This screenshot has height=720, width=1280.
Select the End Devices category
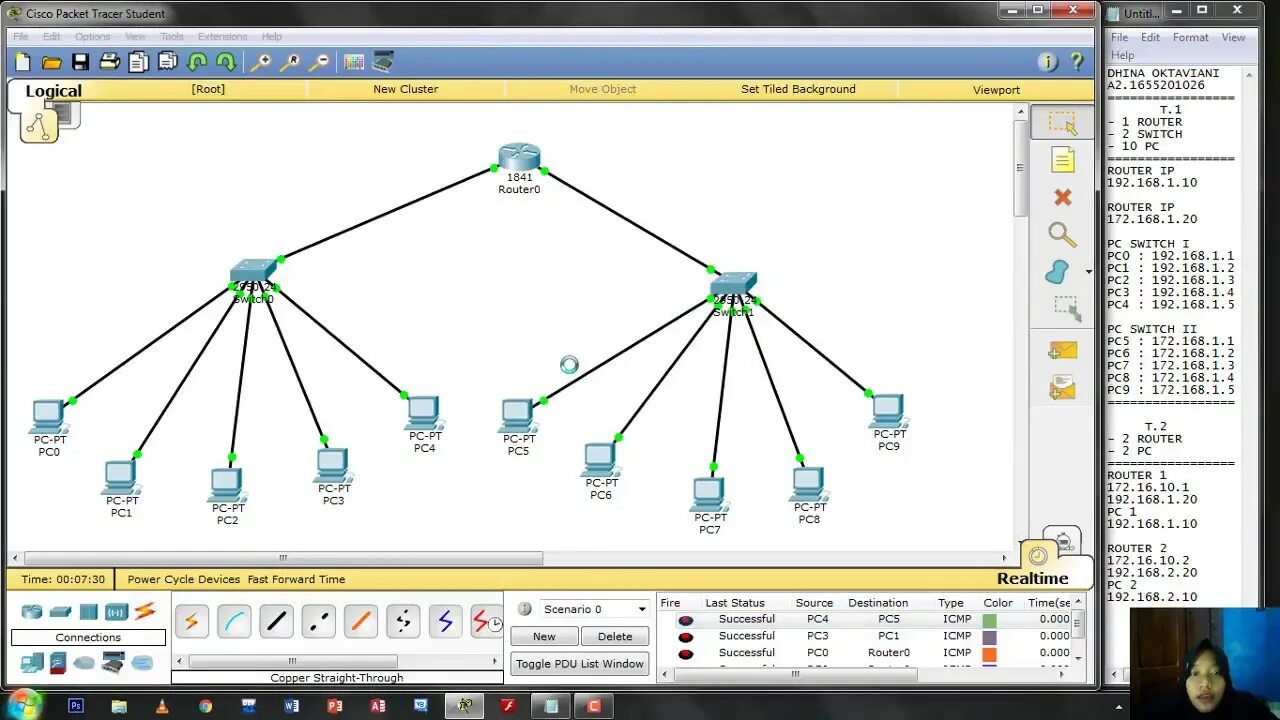(x=32, y=662)
